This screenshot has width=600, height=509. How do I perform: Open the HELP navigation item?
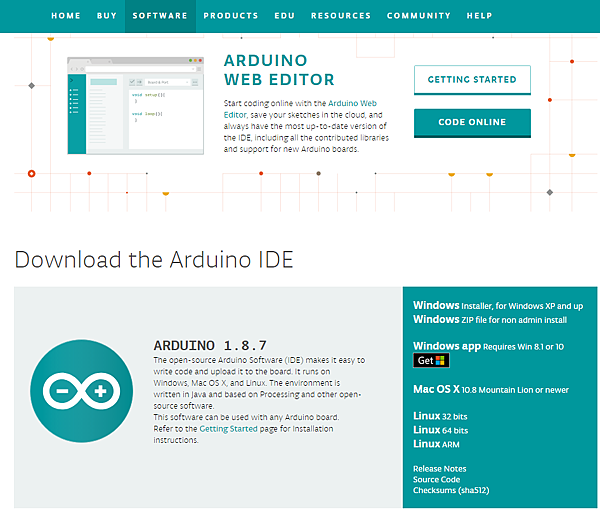(x=479, y=16)
